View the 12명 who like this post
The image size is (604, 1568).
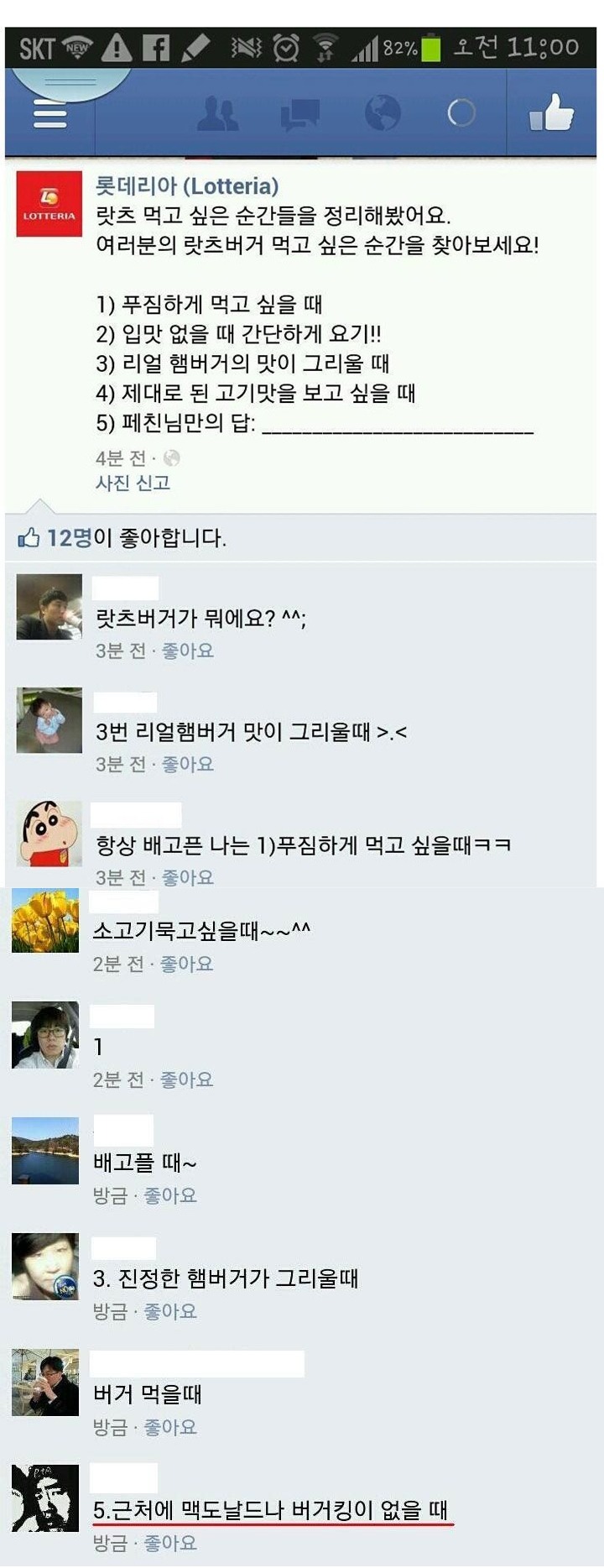(69, 537)
